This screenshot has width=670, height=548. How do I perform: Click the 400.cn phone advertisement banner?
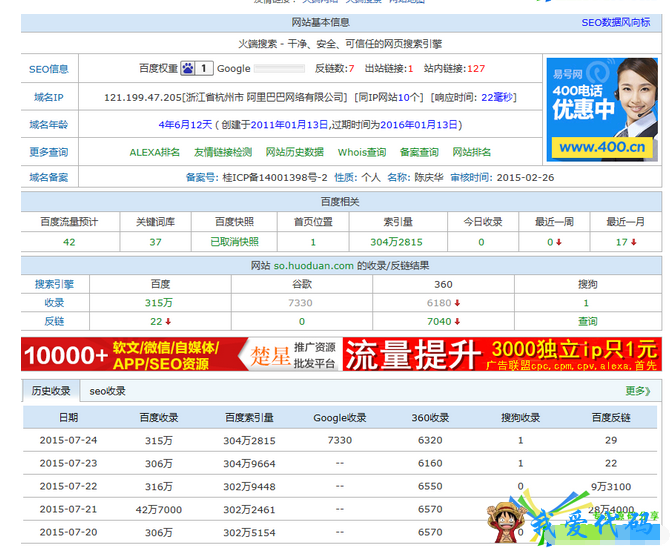pyautogui.click(x=602, y=110)
